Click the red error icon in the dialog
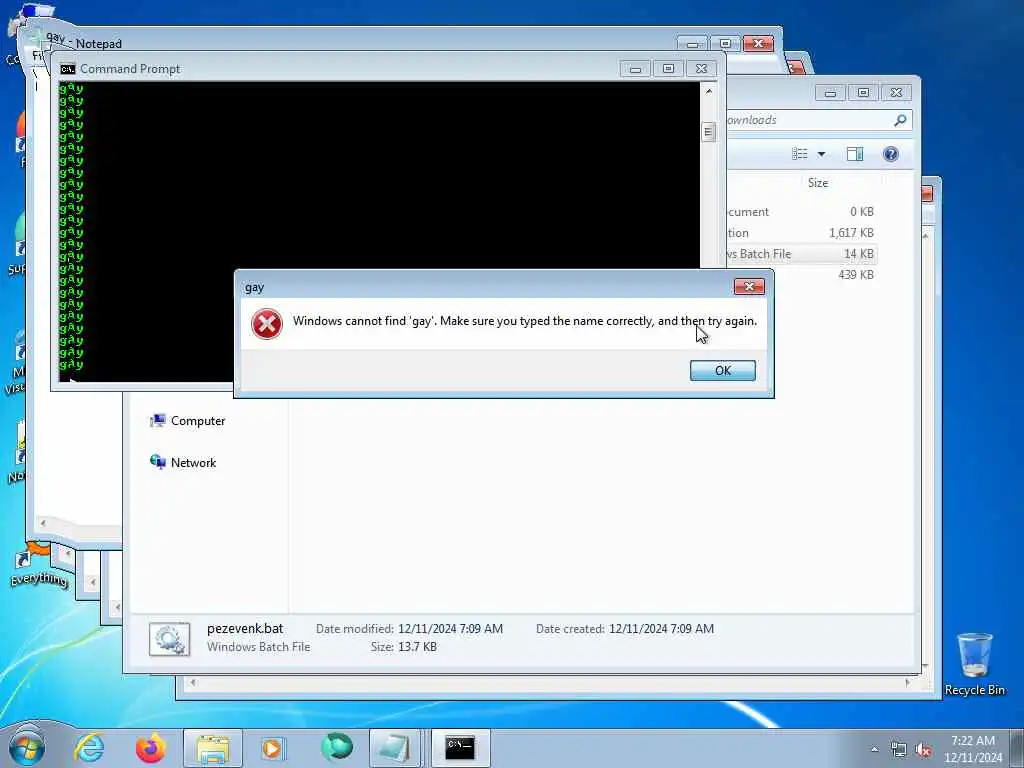Screen dimensions: 1024x768 [266, 324]
